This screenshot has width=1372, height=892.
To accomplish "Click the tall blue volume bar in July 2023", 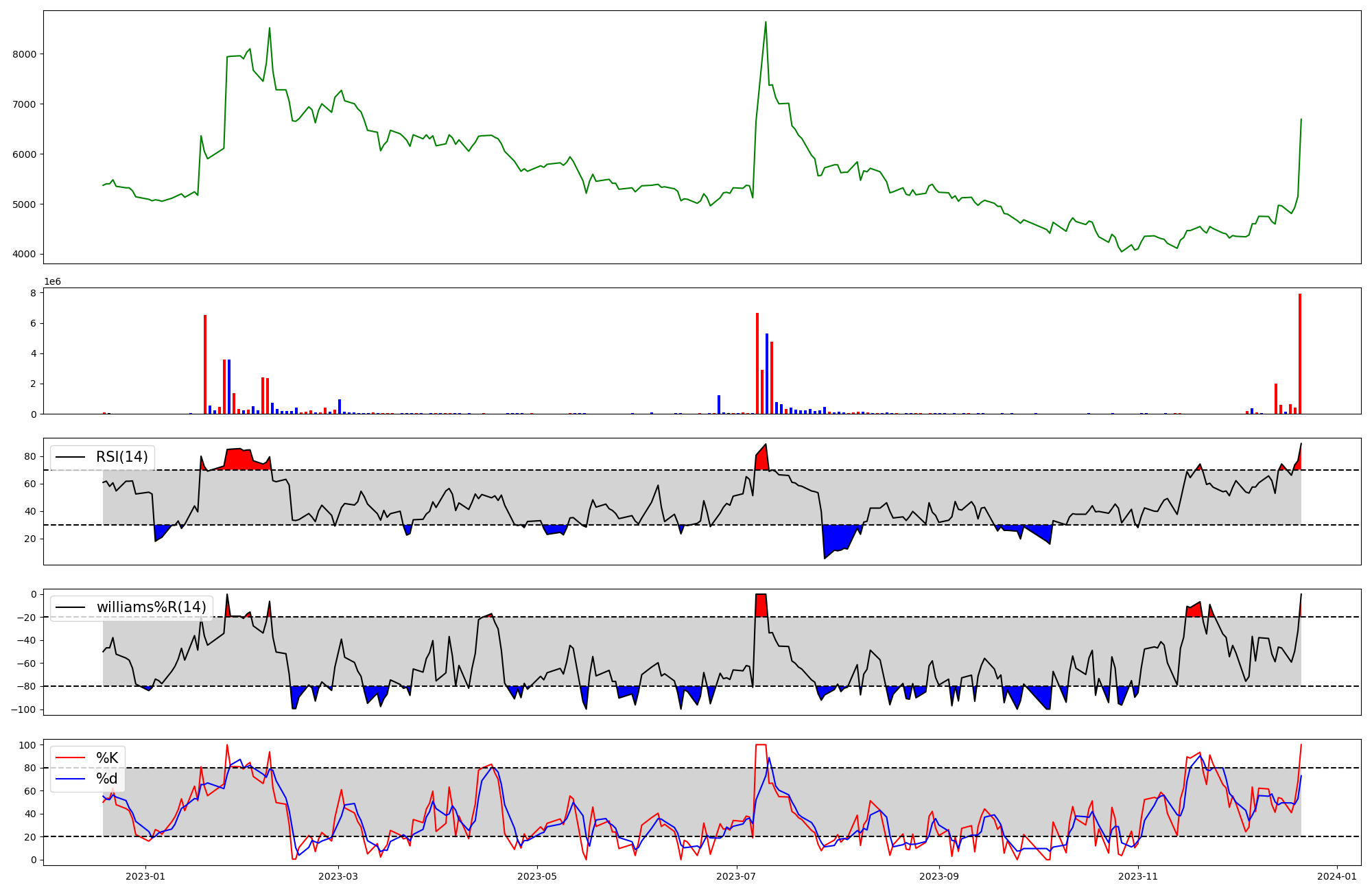I will pos(767,374).
